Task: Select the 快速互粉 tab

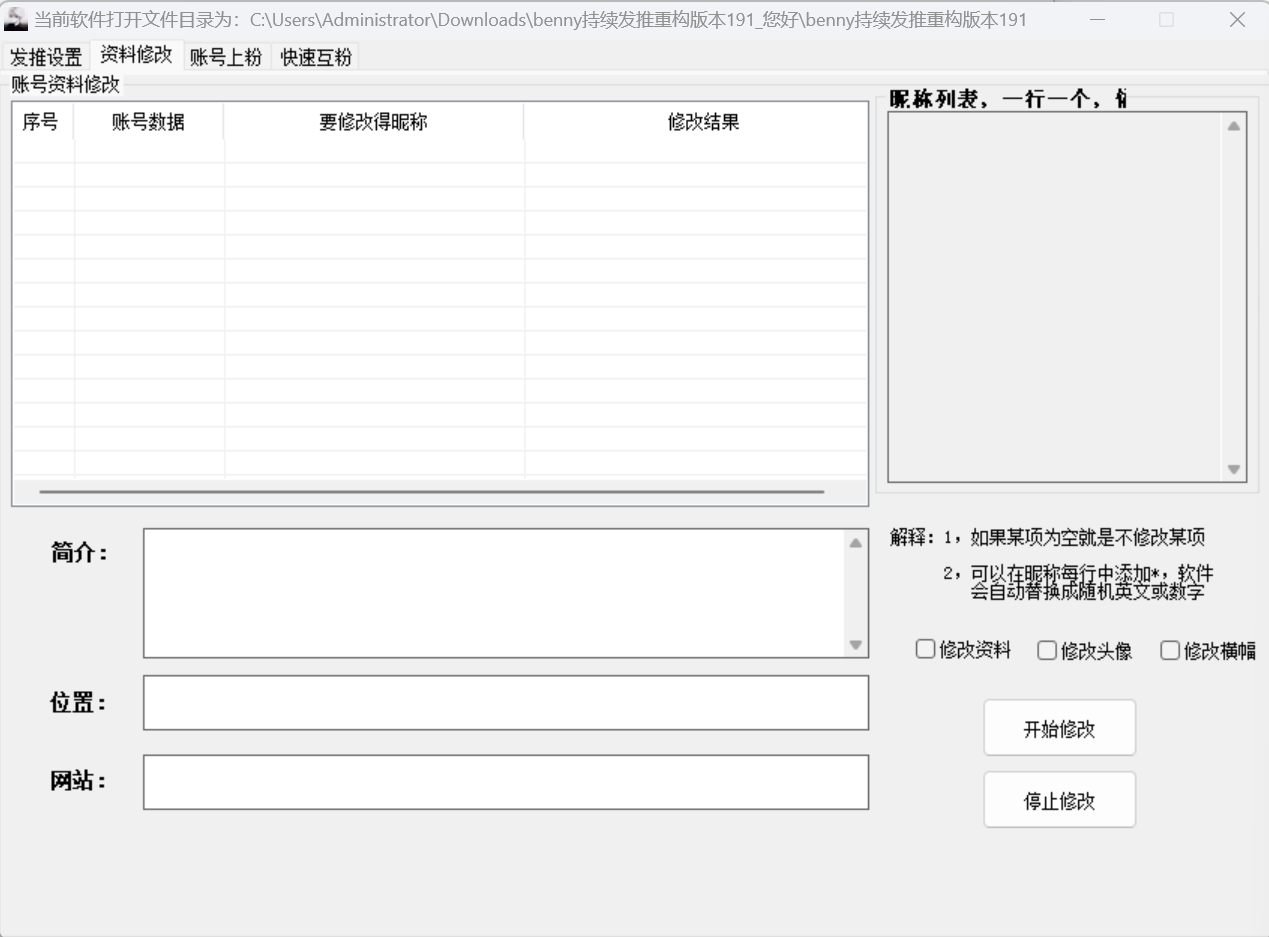Action: click(316, 57)
